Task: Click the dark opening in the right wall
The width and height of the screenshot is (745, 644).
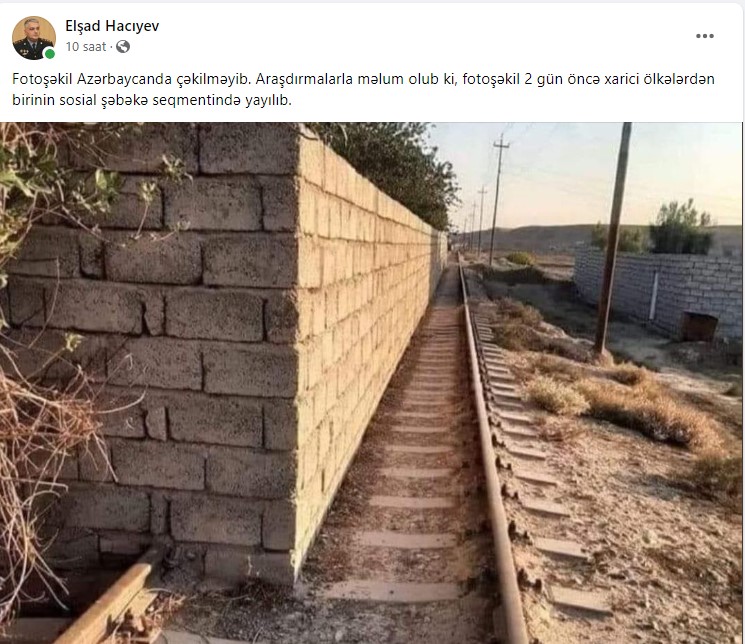Action: pyautogui.click(x=699, y=327)
